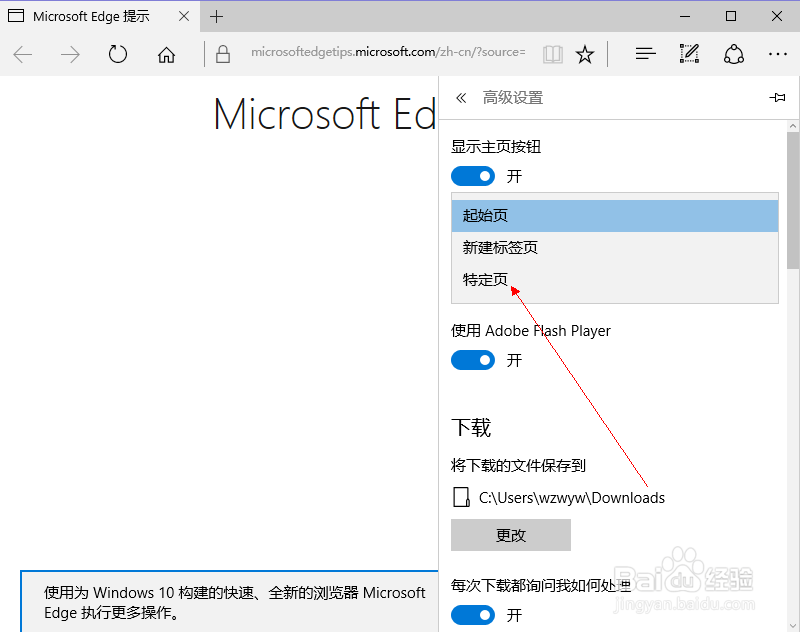Go forward with the Forward arrow
This screenshot has width=800, height=632.
coord(70,54)
